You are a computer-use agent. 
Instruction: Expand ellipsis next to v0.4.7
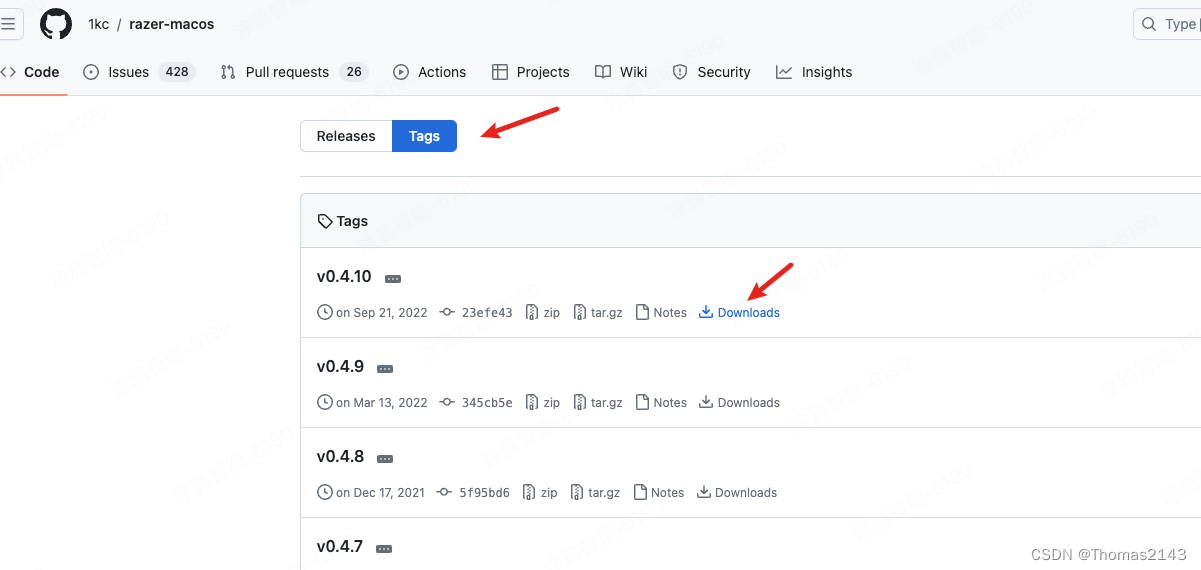pos(385,549)
